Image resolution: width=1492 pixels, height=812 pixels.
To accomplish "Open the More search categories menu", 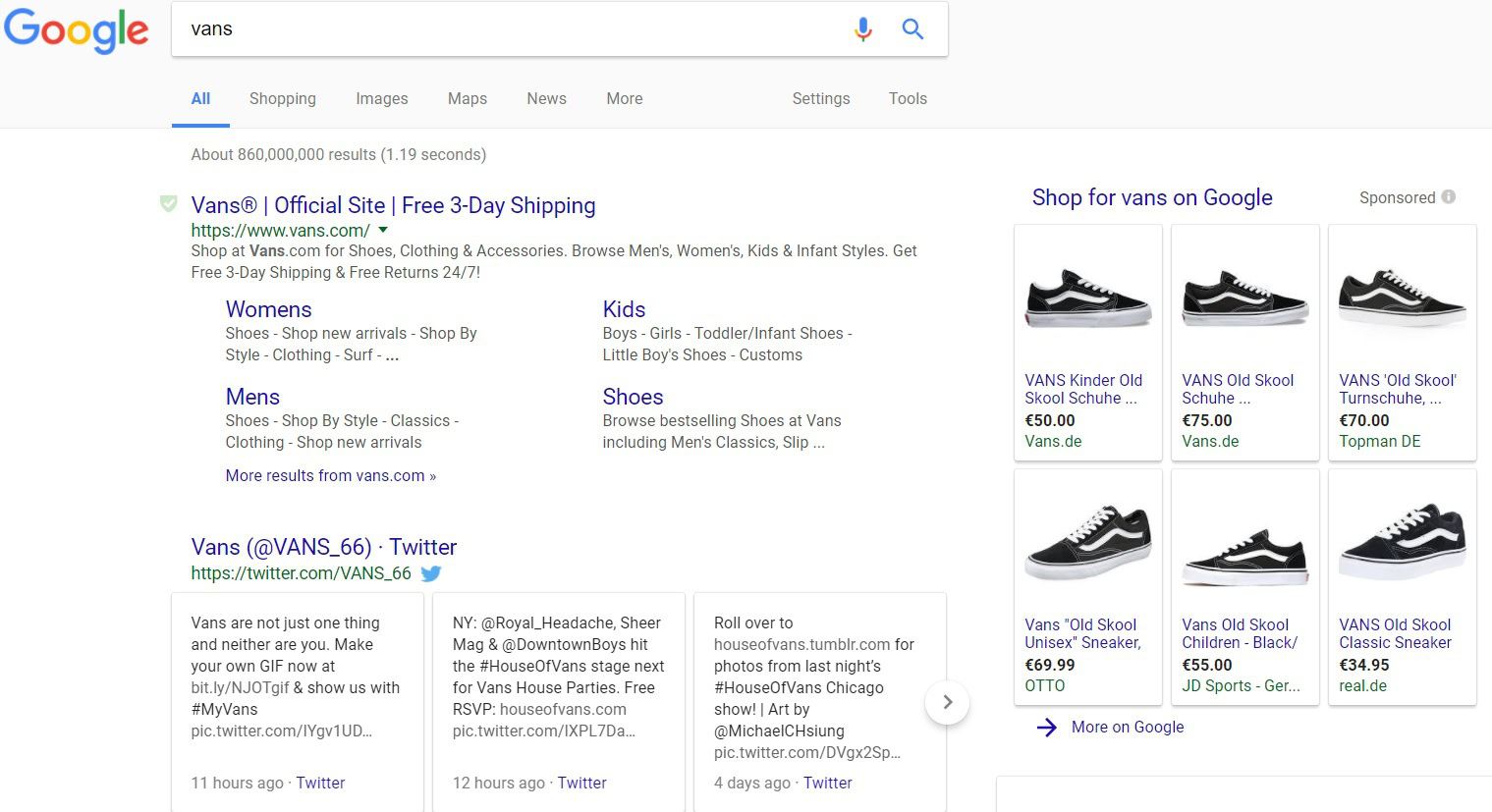I will [x=624, y=98].
